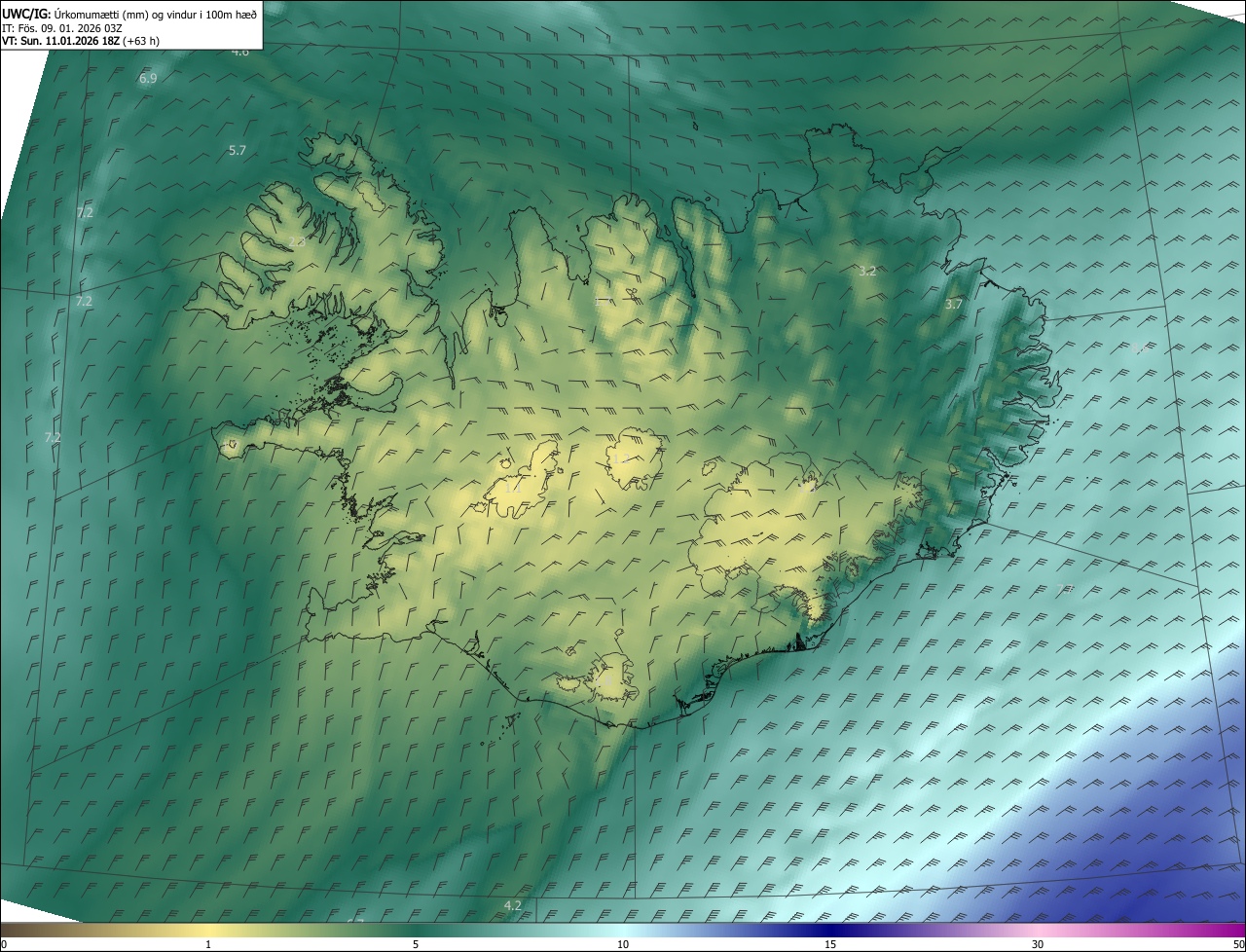Image resolution: width=1246 pixels, height=952 pixels.
Task: Select the 'IT: Fös. 09. 01. 2026 03Z' line
Action: click(x=62, y=28)
